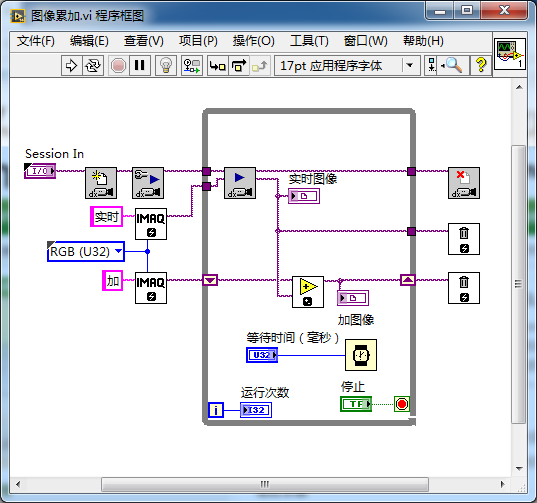The image size is (537, 503).
Task: Open the 文件(F) menu
Action: point(36,41)
